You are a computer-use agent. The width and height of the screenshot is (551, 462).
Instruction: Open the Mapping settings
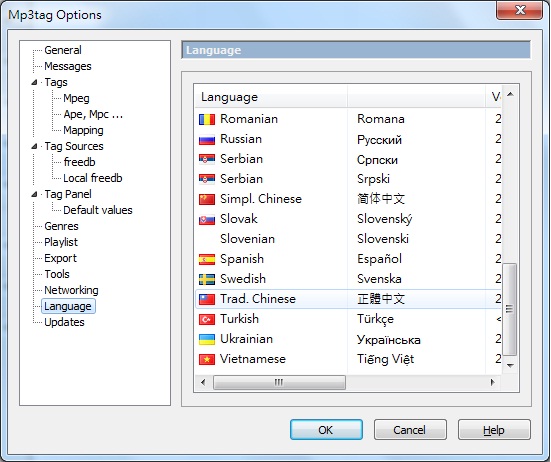pos(83,130)
